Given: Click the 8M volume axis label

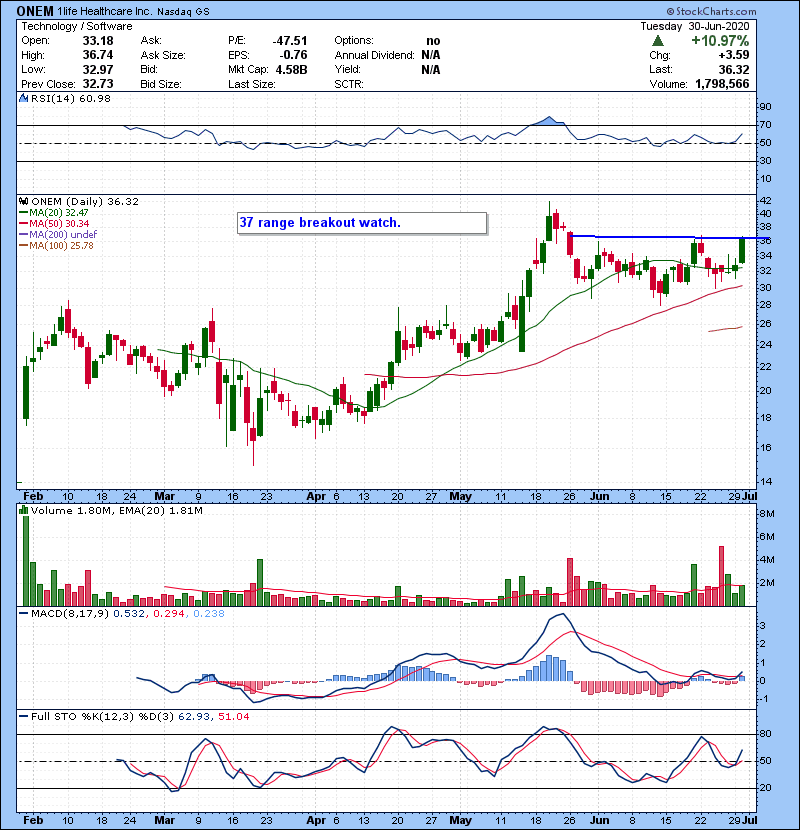Looking at the screenshot, I should (767, 514).
